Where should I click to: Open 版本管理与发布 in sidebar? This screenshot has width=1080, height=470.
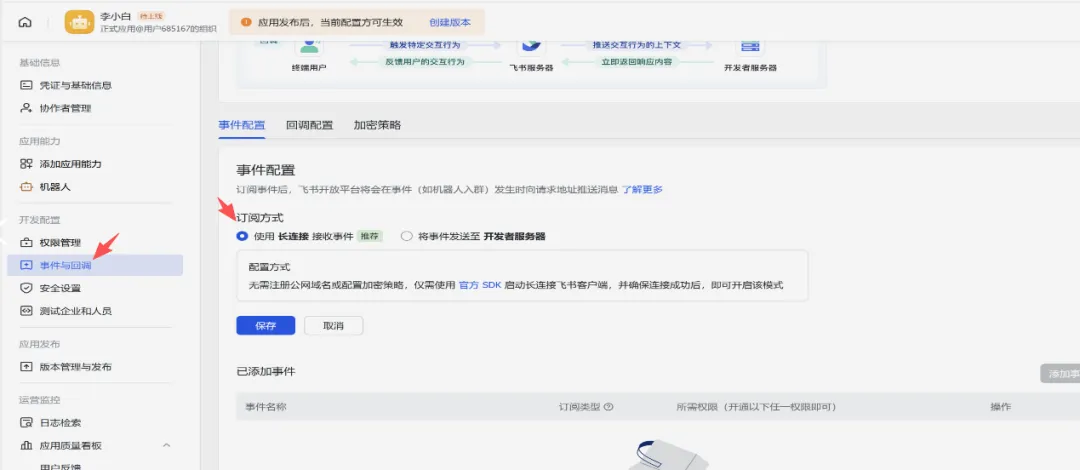(75, 367)
